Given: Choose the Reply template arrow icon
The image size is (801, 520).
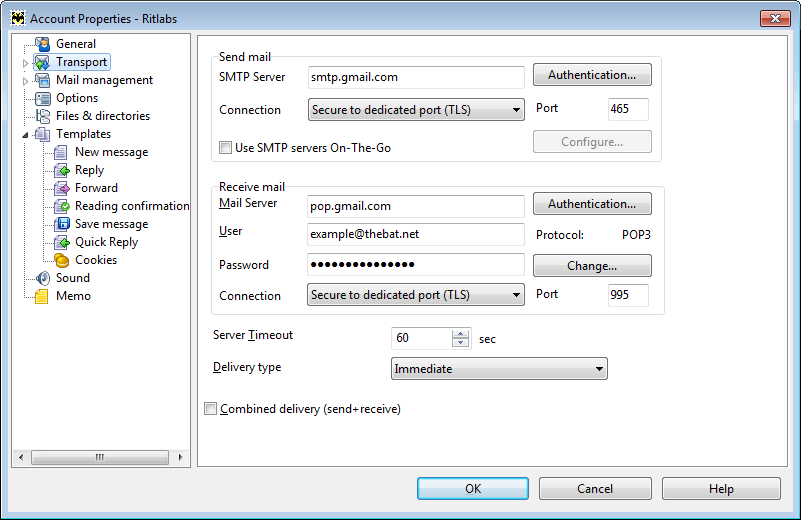Looking at the screenshot, I should 62,170.
